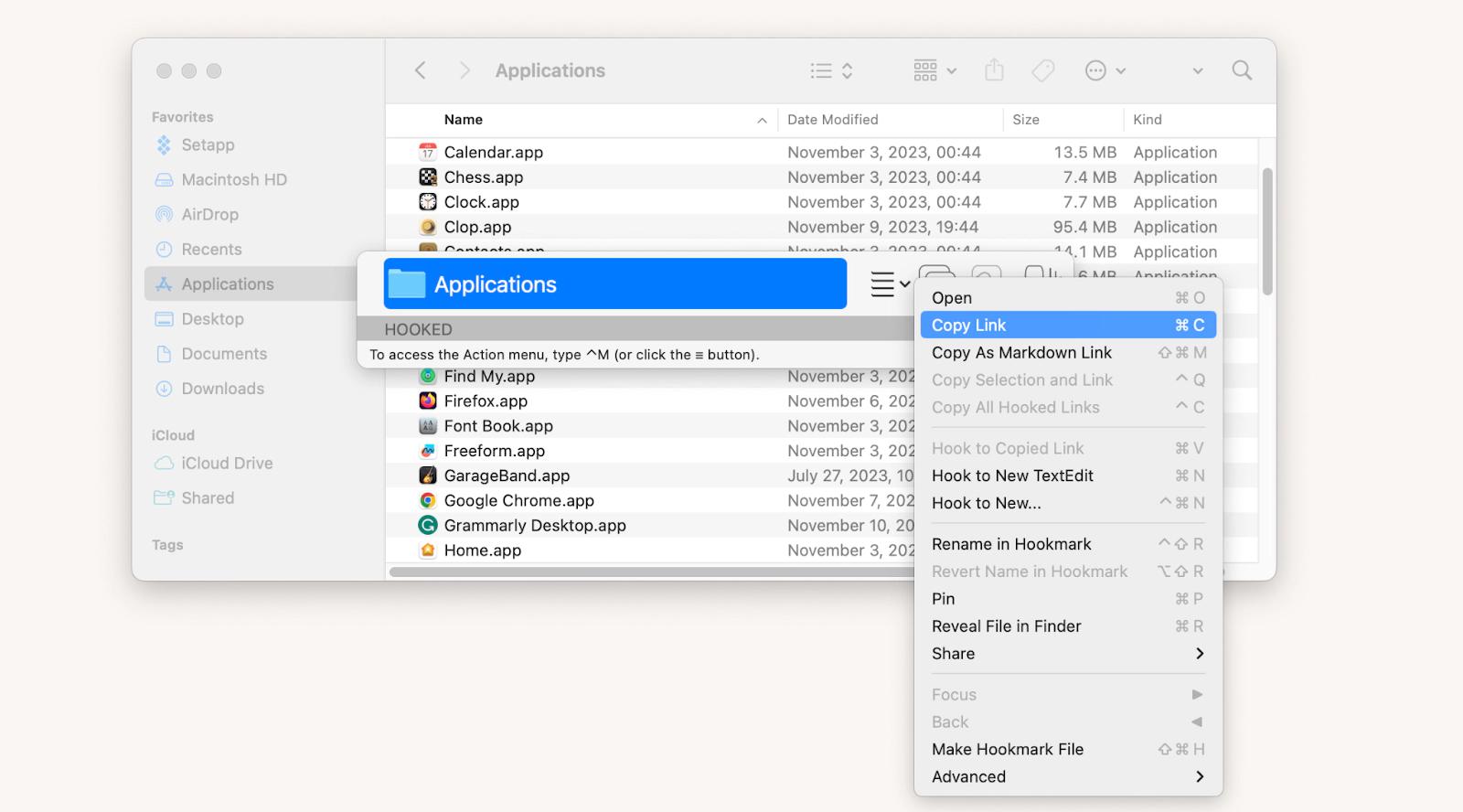The height and width of the screenshot is (812, 1463).
Task: Sort by the Kind column header
Action: point(1147,120)
